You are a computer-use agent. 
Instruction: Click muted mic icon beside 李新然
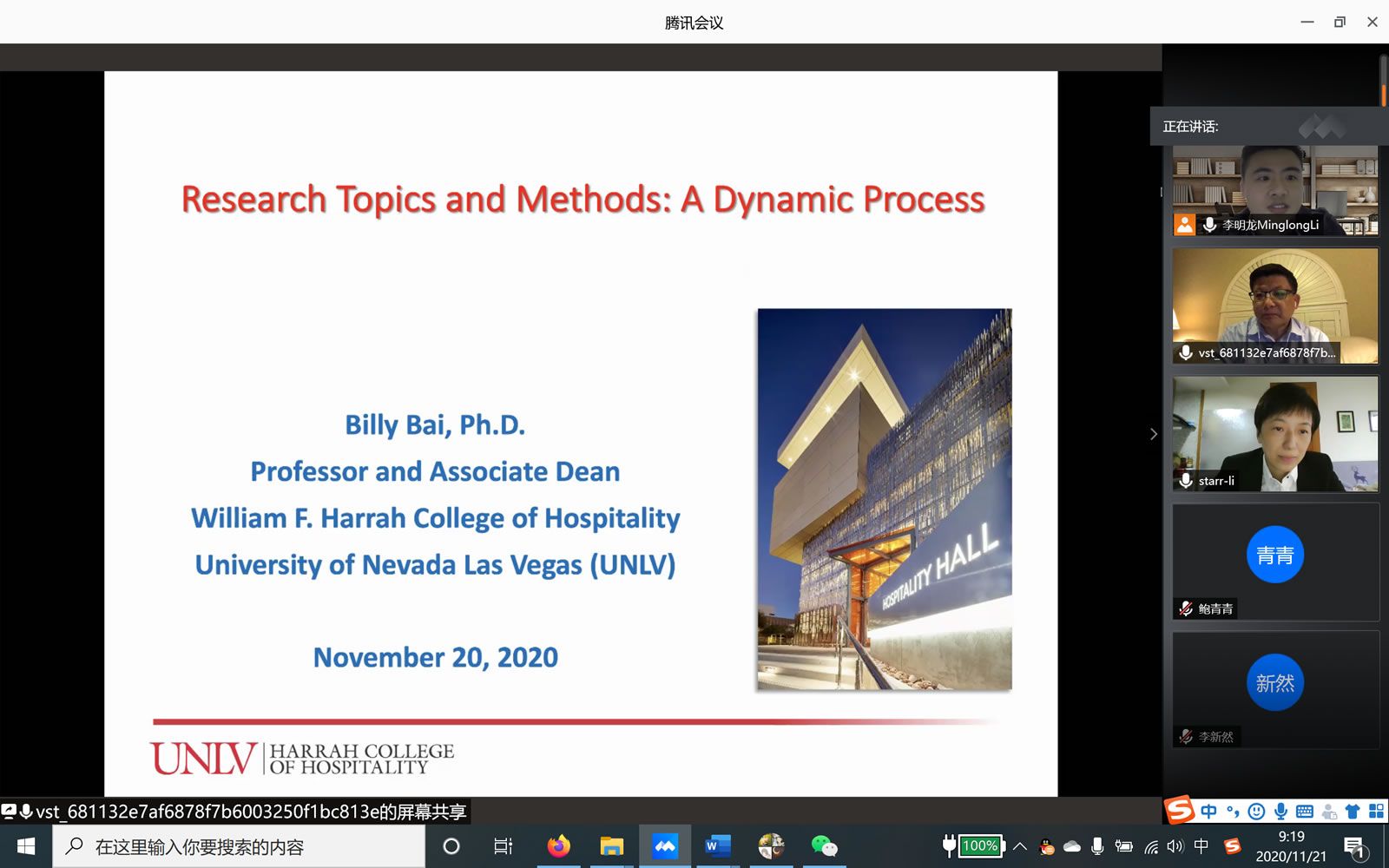click(x=1186, y=736)
